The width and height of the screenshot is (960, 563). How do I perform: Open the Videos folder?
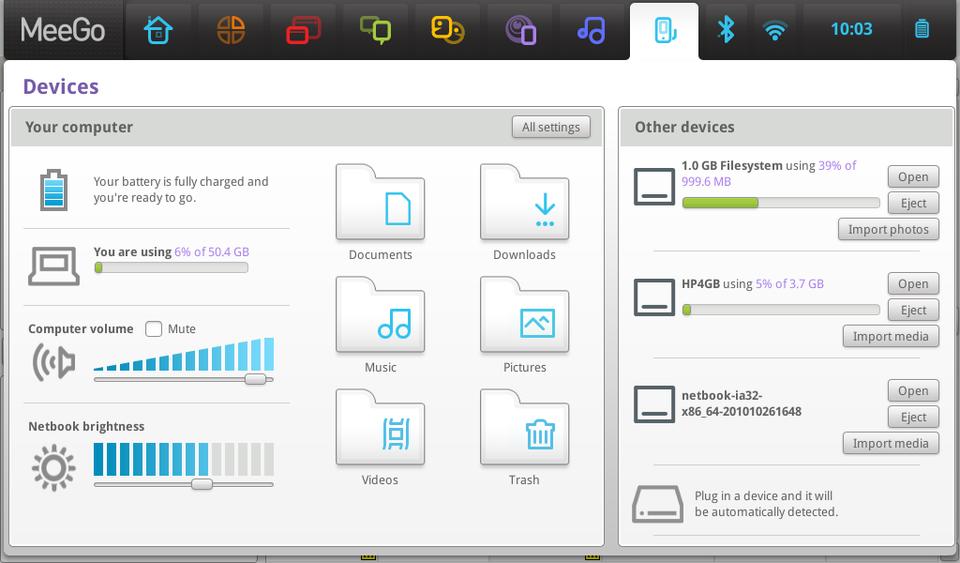click(x=380, y=429)
